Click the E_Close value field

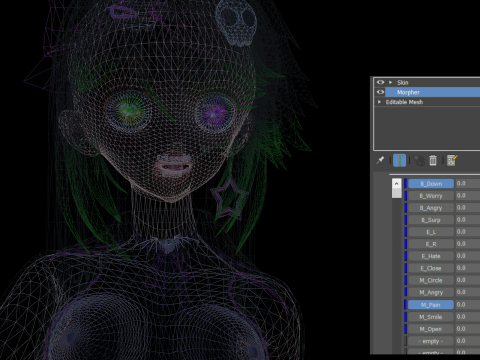tap(468, 268)
